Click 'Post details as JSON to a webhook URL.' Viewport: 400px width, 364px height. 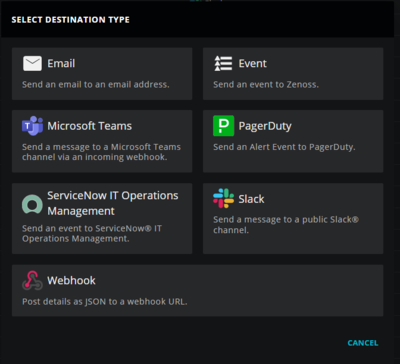(105, 302)
